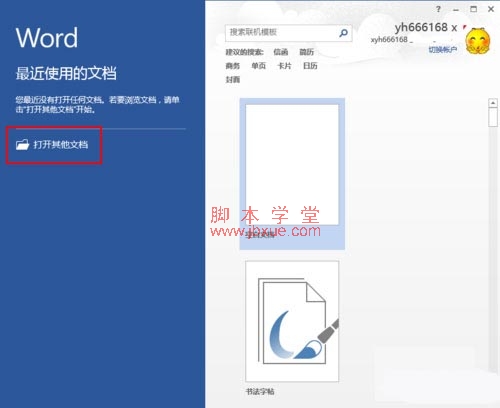The height and width of the screenshot is (408, 500).
Task: Click the user avatar emoji picture
Action: pos(478,42)
